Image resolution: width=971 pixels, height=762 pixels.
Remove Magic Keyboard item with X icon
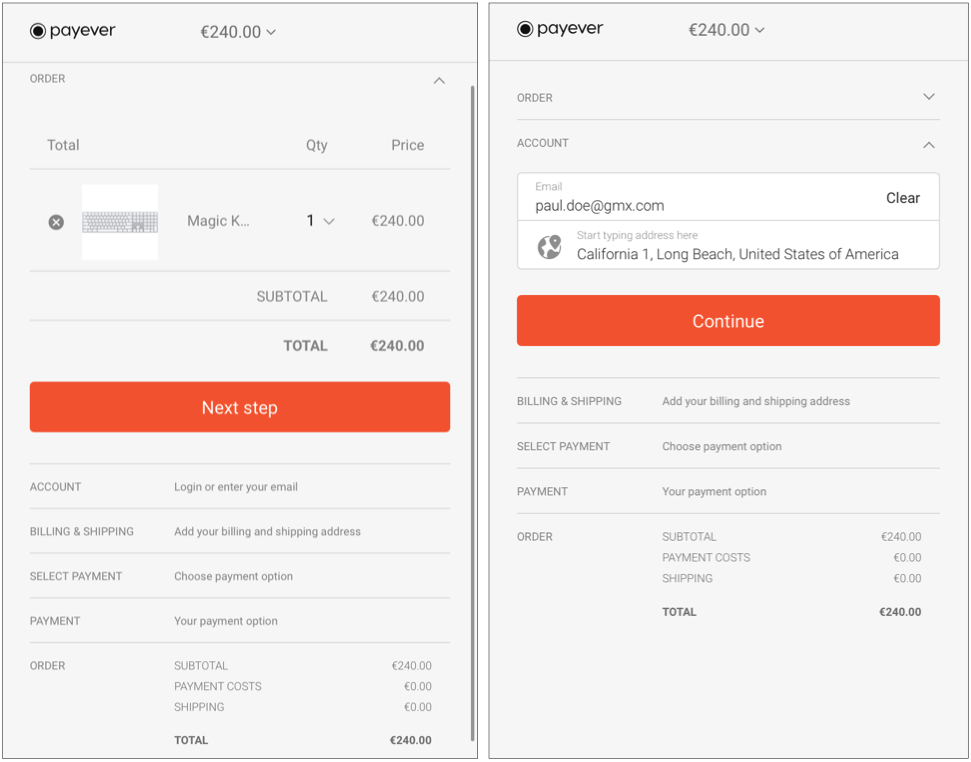point(56,222)
